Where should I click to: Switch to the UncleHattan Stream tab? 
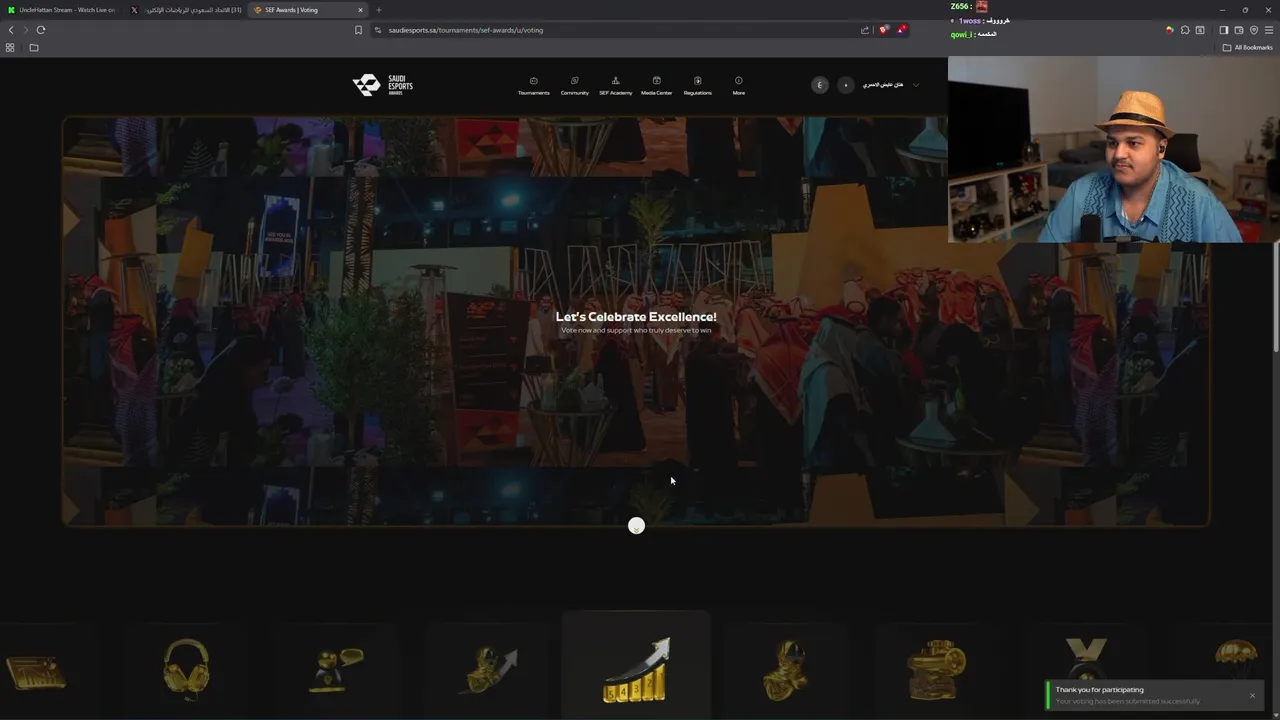point(60,10)
